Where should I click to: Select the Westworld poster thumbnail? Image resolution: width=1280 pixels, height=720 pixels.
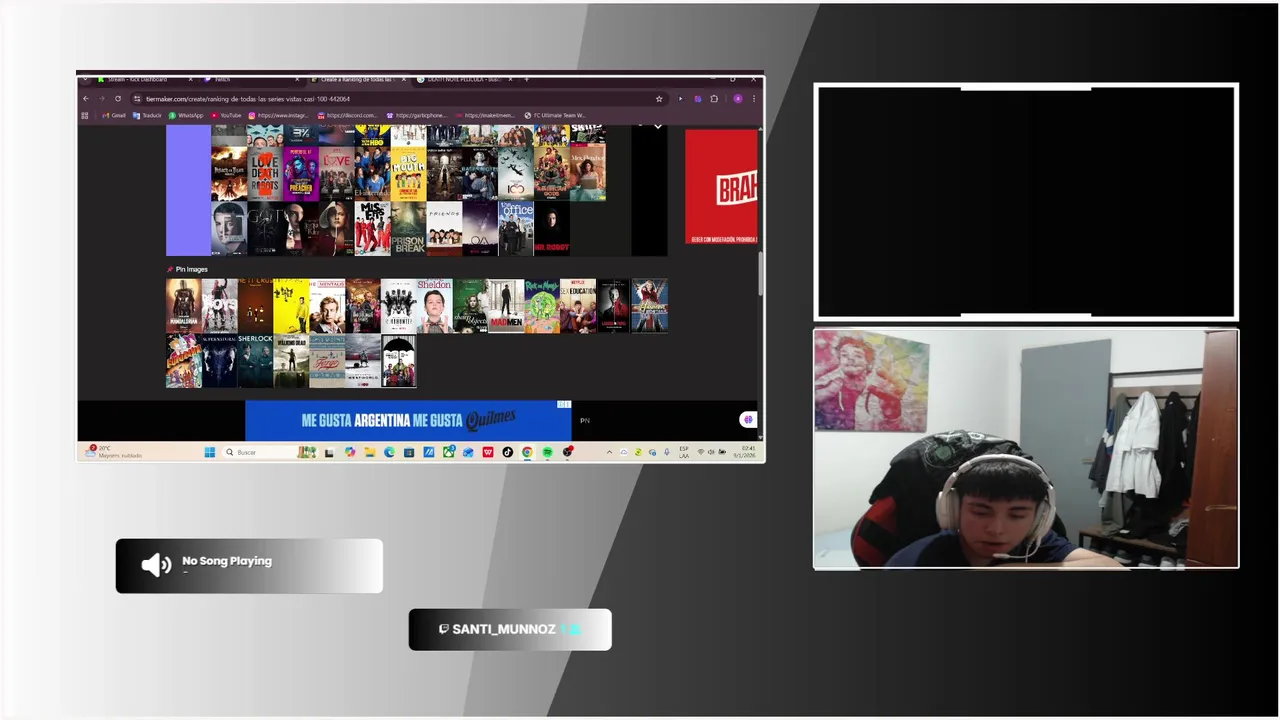pyautogui.click(x=363, y=360)
